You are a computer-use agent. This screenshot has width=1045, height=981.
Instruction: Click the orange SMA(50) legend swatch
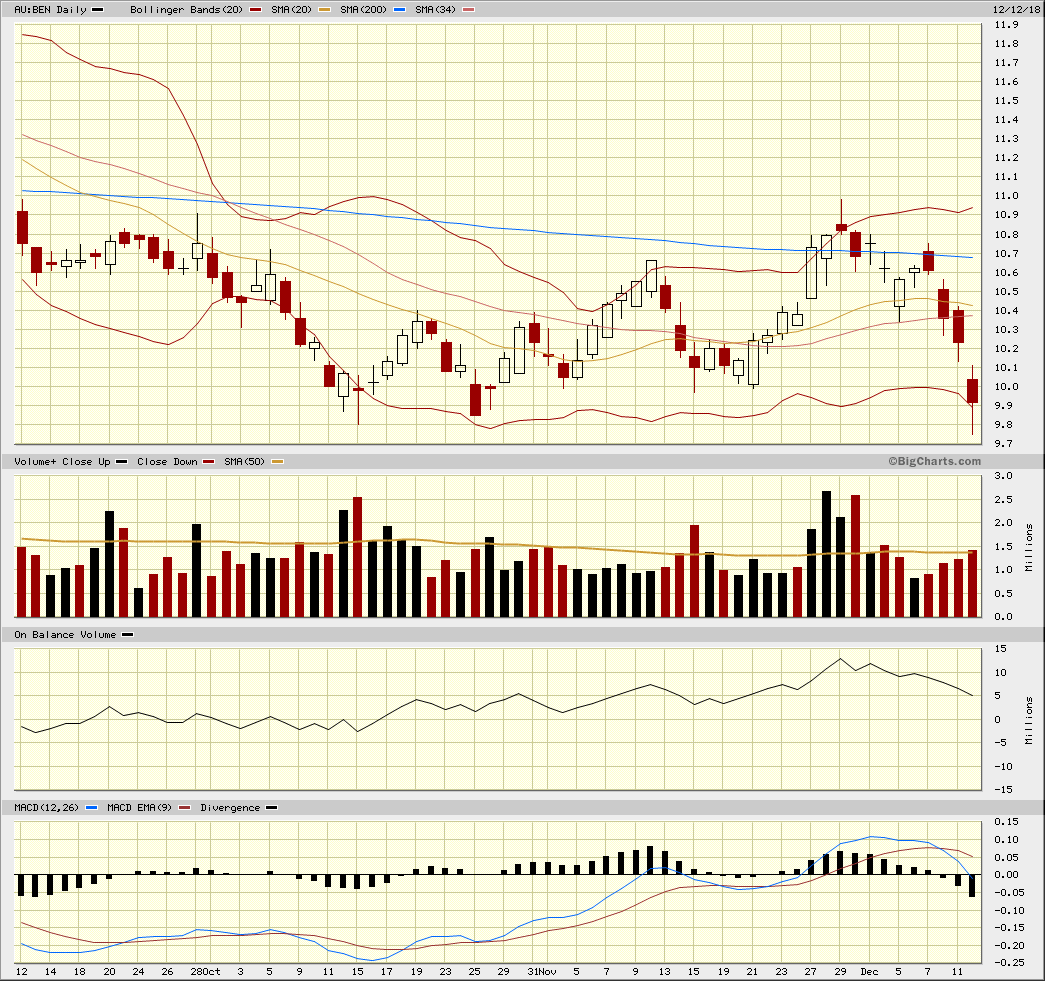(277, 461)
